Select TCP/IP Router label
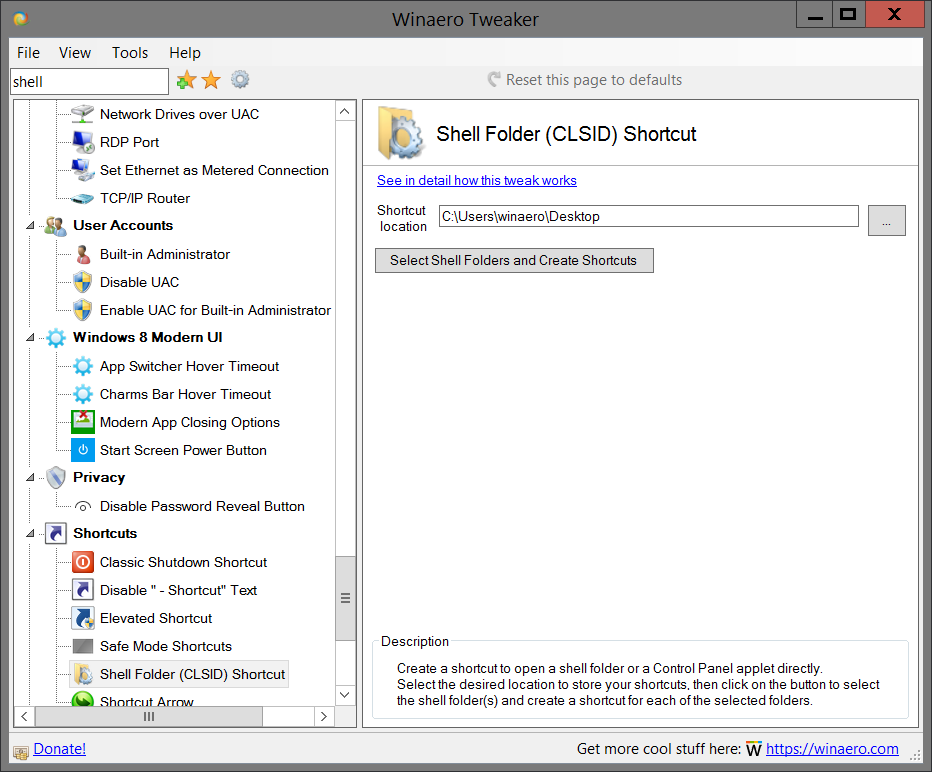Screen dimensions: 932x772 pyautogui.click(x=145, y=198)
